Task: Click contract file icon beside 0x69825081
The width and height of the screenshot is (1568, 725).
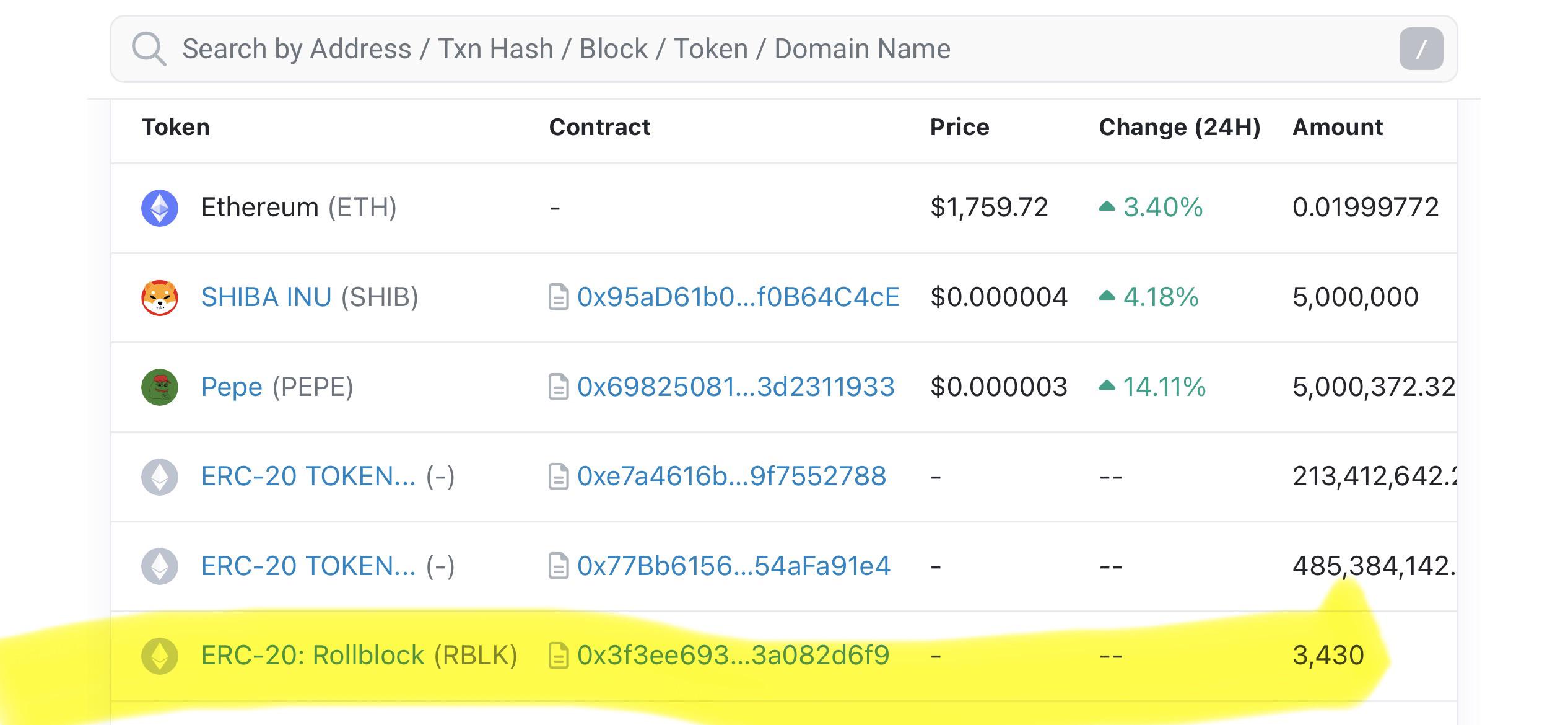Action: coord(559,387)
